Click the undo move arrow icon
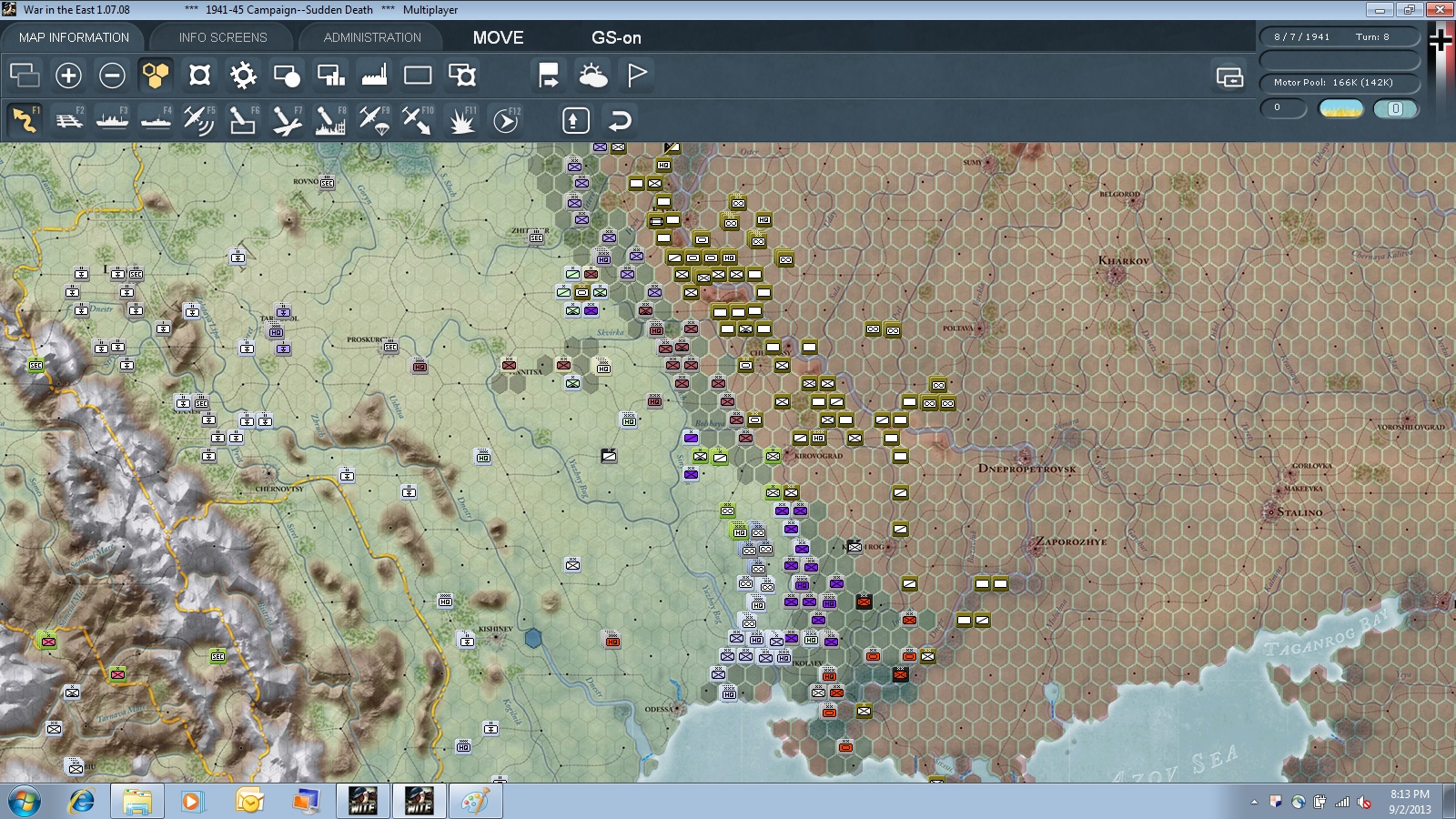Image resolution: width=1456 pixels, height=819 pixels. click(x=620, y=120)
